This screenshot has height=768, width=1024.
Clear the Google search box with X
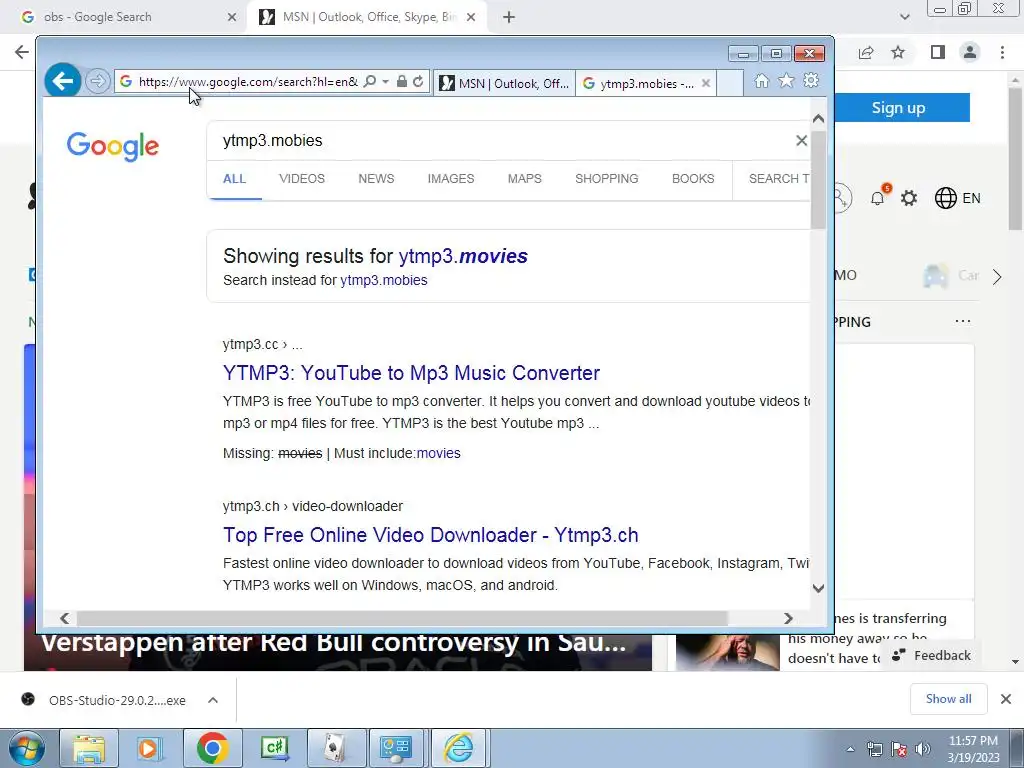[x=801, y=140]
